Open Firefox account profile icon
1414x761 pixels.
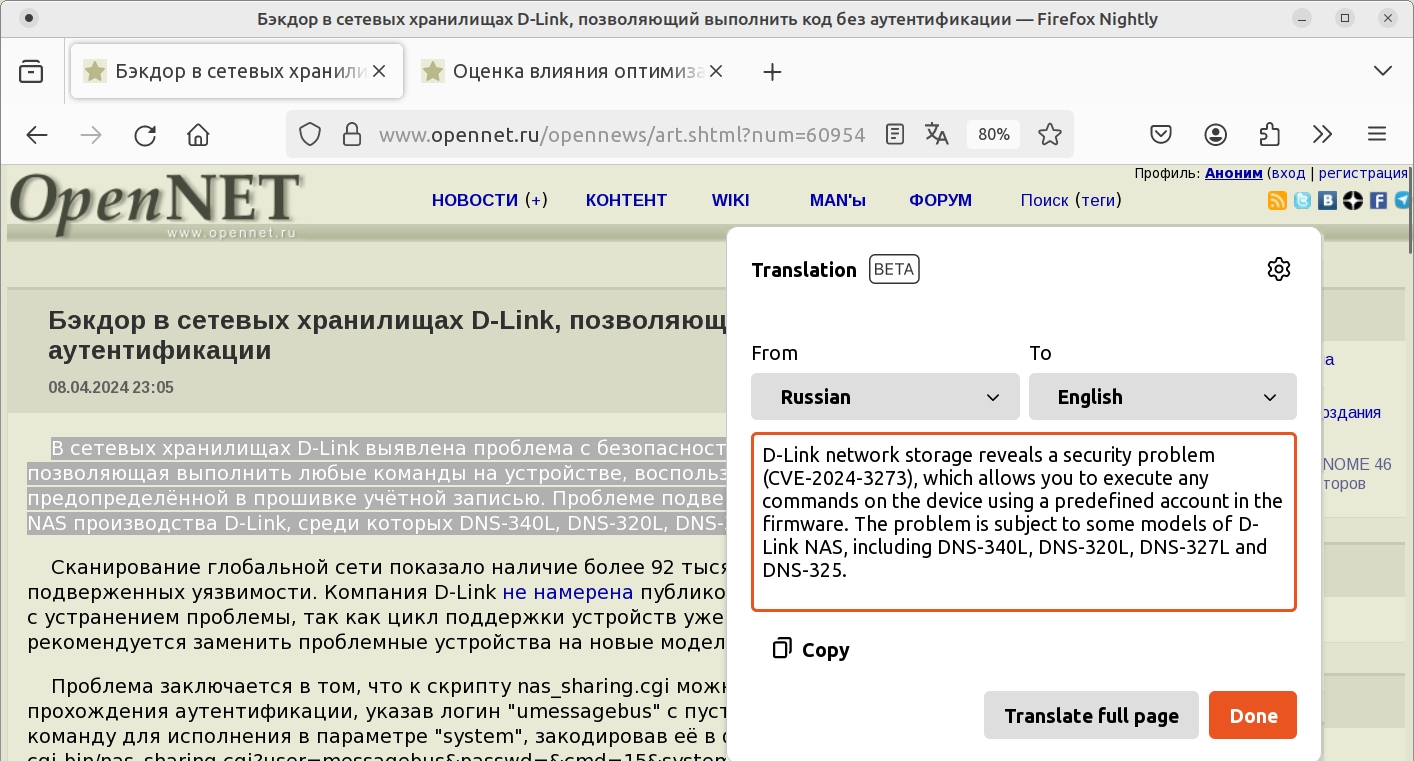(x=1215, y=134)
